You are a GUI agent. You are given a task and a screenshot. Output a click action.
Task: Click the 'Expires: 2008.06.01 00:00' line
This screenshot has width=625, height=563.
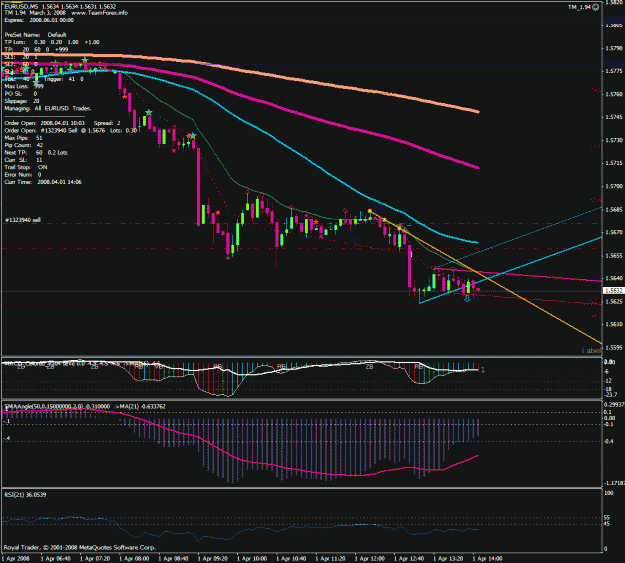point(39,20)
